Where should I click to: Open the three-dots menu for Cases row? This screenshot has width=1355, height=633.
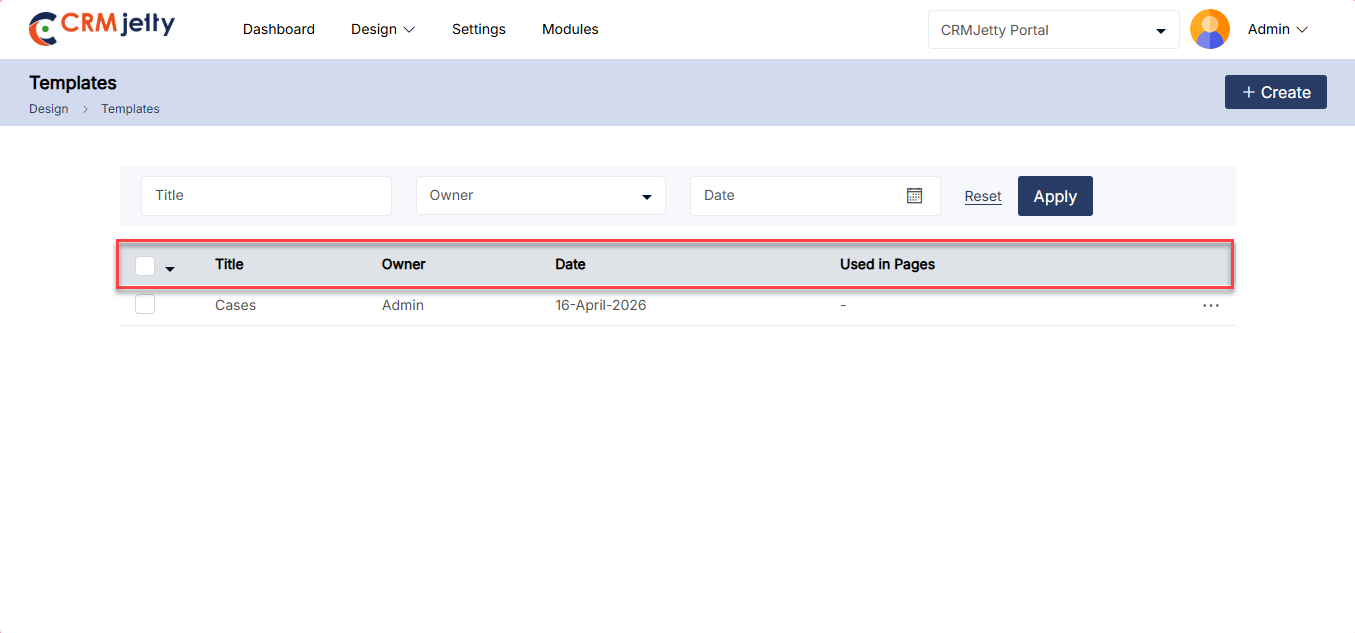(1210, 306)
